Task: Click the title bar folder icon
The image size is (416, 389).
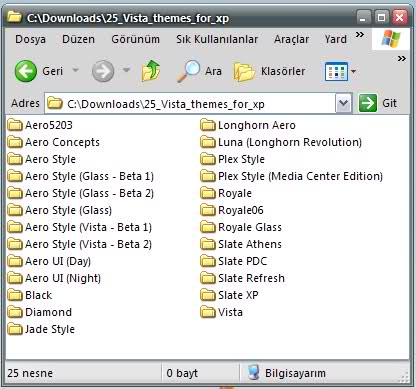Action: [15, 17]
